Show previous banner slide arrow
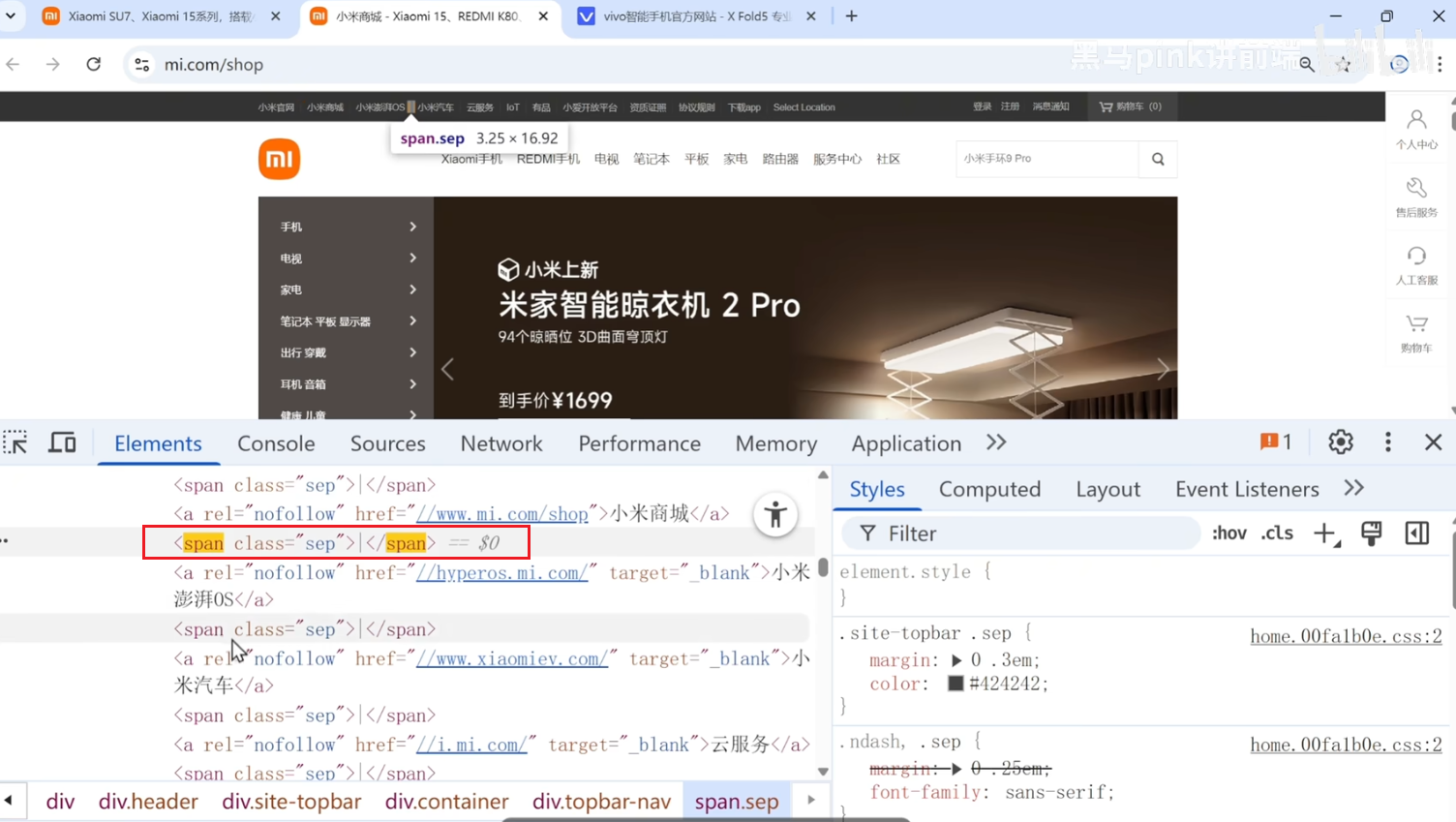This screenshot has height=822, width=1456. click(447, 369)
